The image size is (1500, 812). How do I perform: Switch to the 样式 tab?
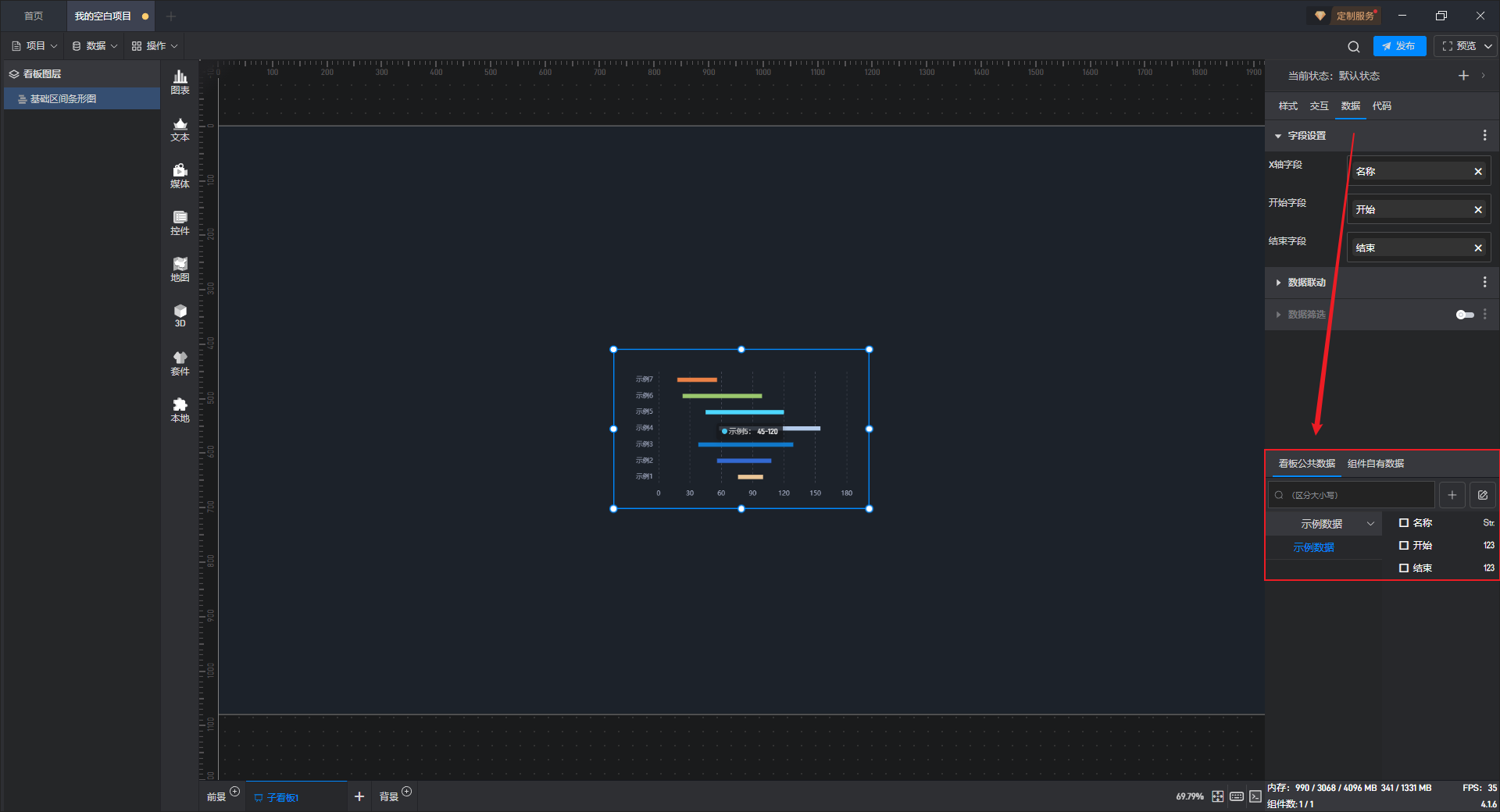1287,106
